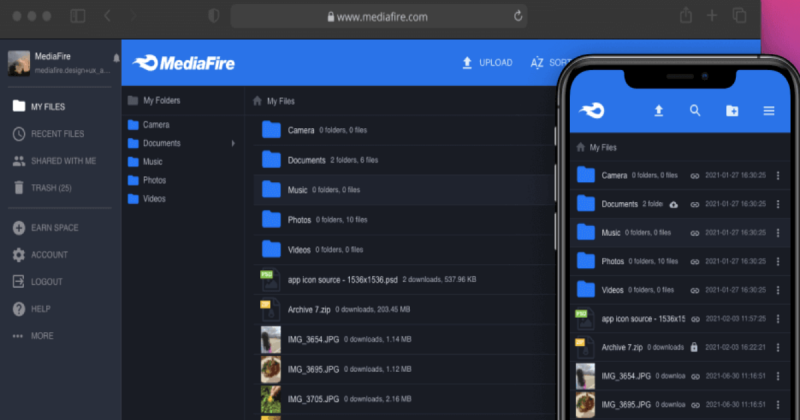Click the MediaFire logo in the blue header
This screenshot has height=420, width=800.
point(184,63)
